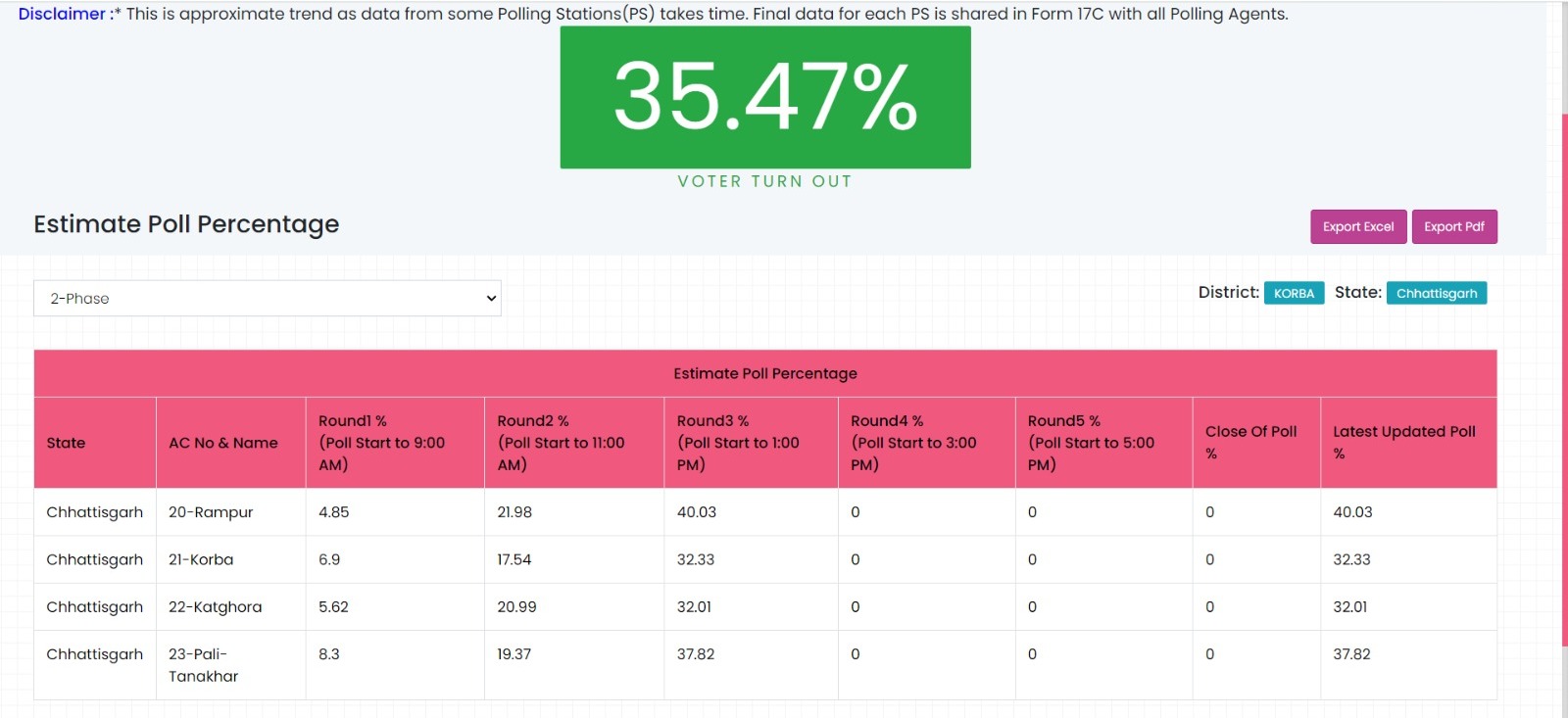Click the State column header

[x=66, y=443]
